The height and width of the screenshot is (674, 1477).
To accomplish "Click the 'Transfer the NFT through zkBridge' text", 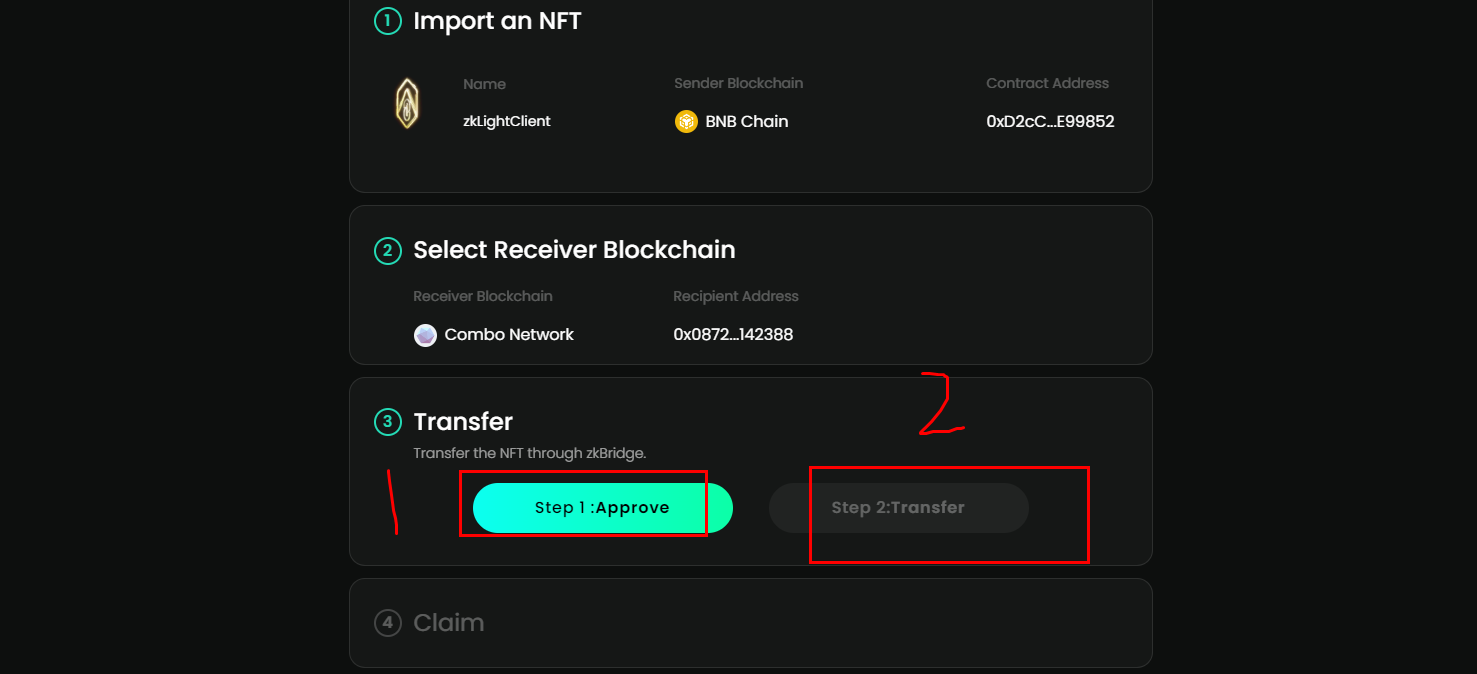I will (530, 453).
